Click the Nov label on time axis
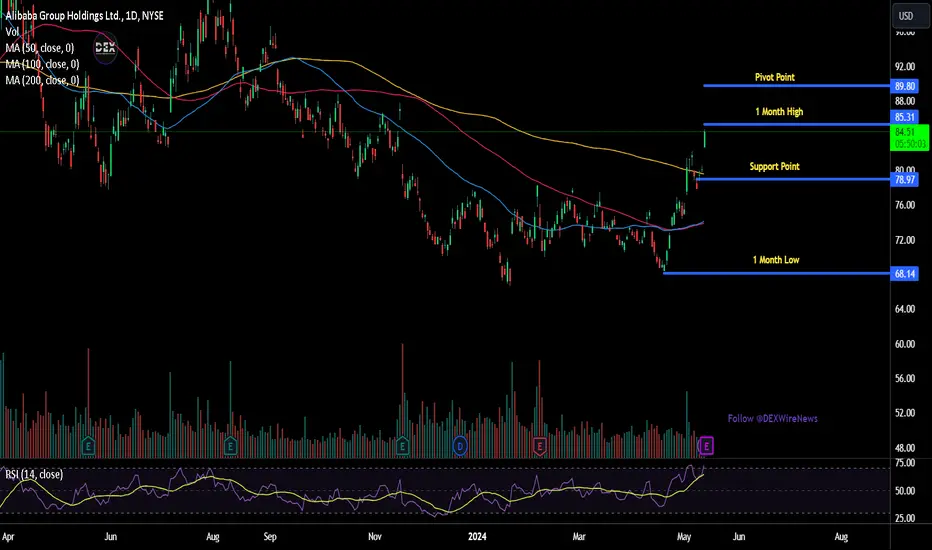The image size is (932, 550). tap(374, 536)
